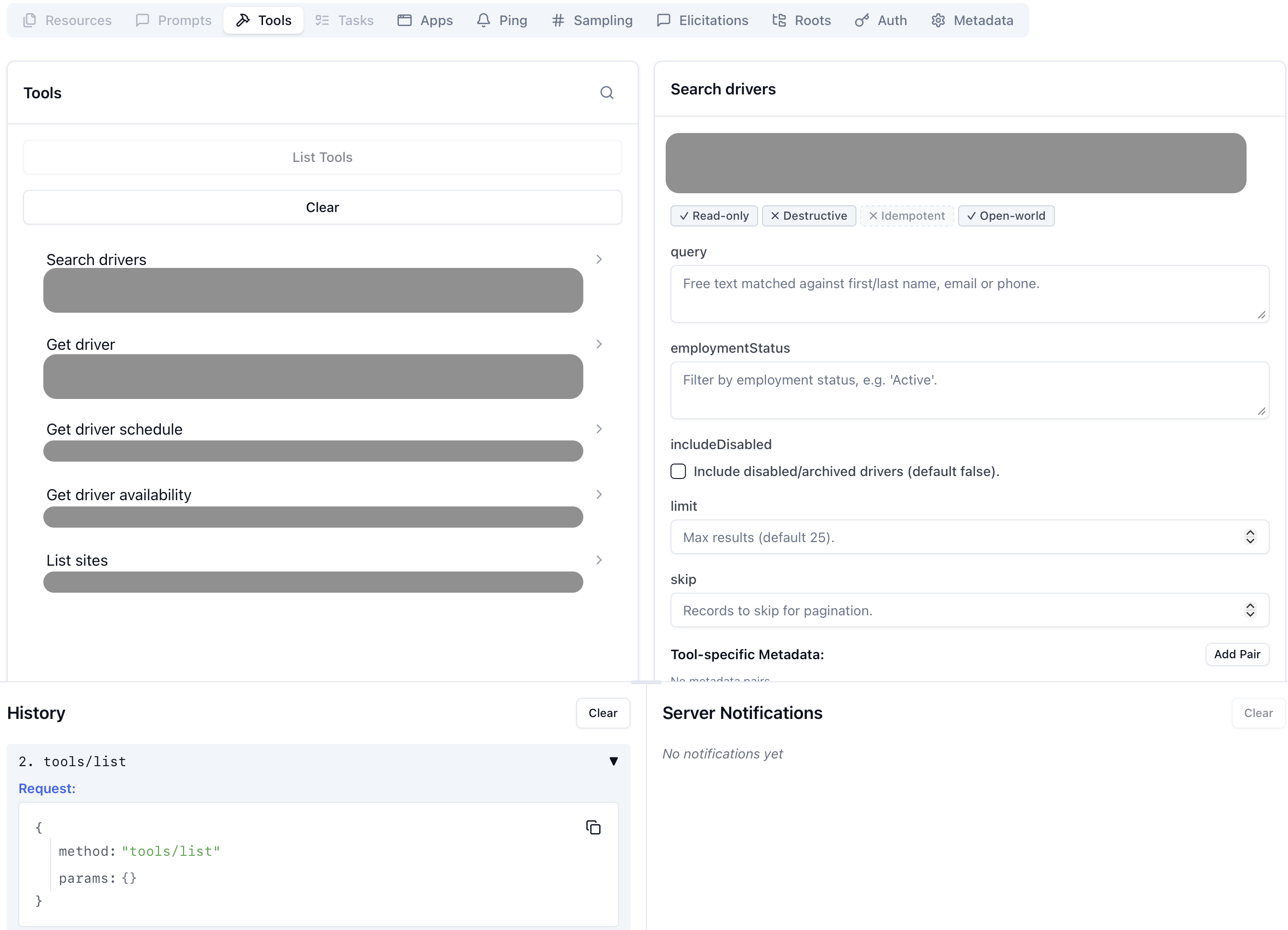Click the 2. tools/list history row title

(72, 761)
